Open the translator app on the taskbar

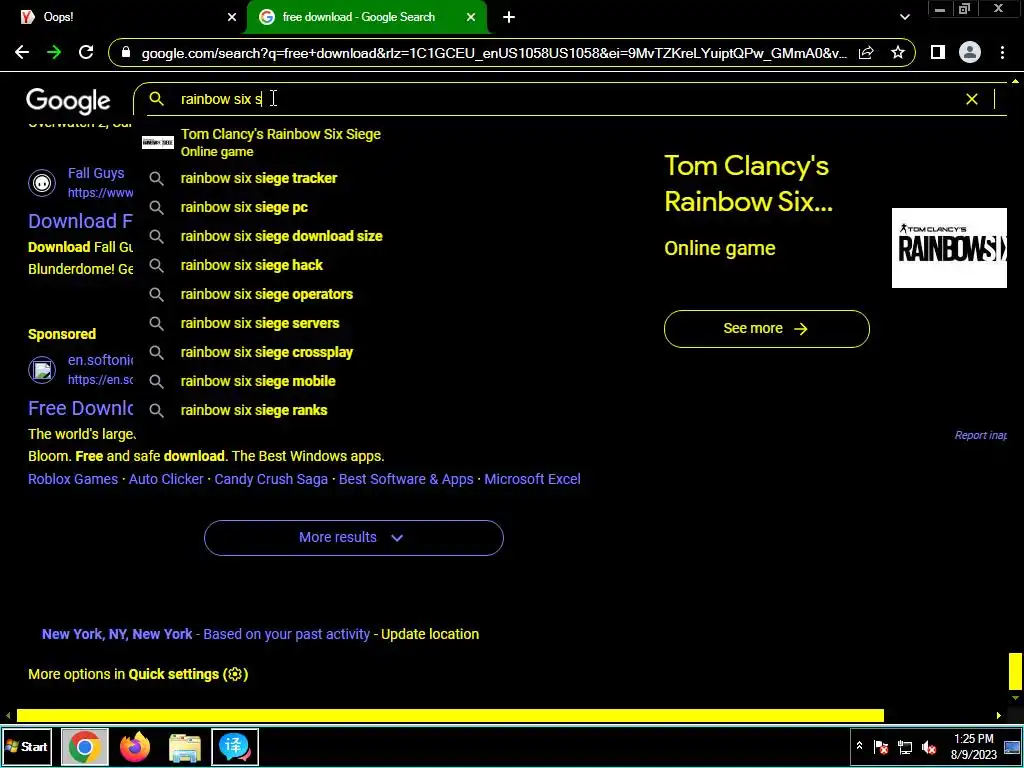(235, 747)
